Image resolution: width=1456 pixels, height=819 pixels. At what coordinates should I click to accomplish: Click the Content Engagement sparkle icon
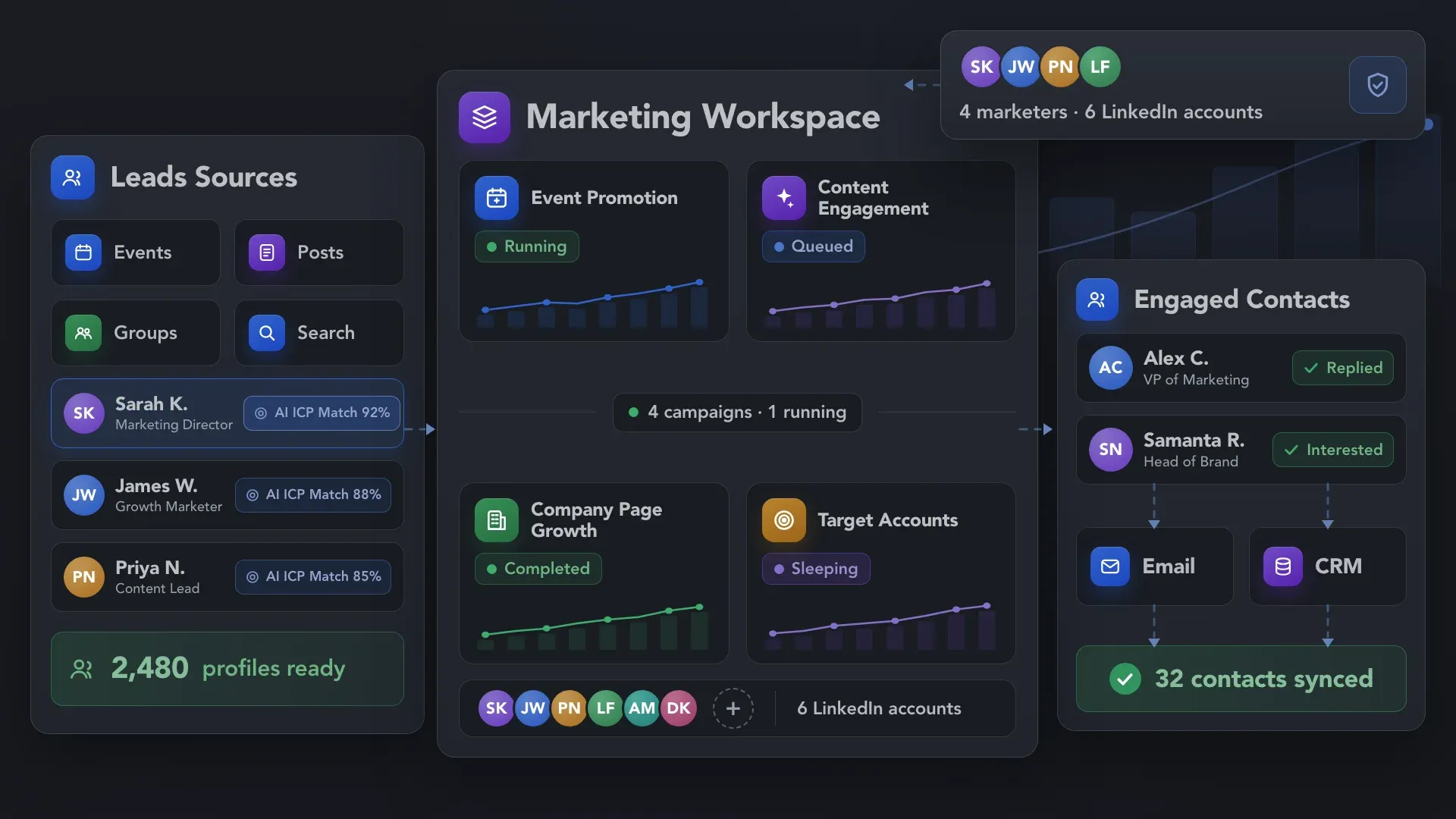(784, 198)
